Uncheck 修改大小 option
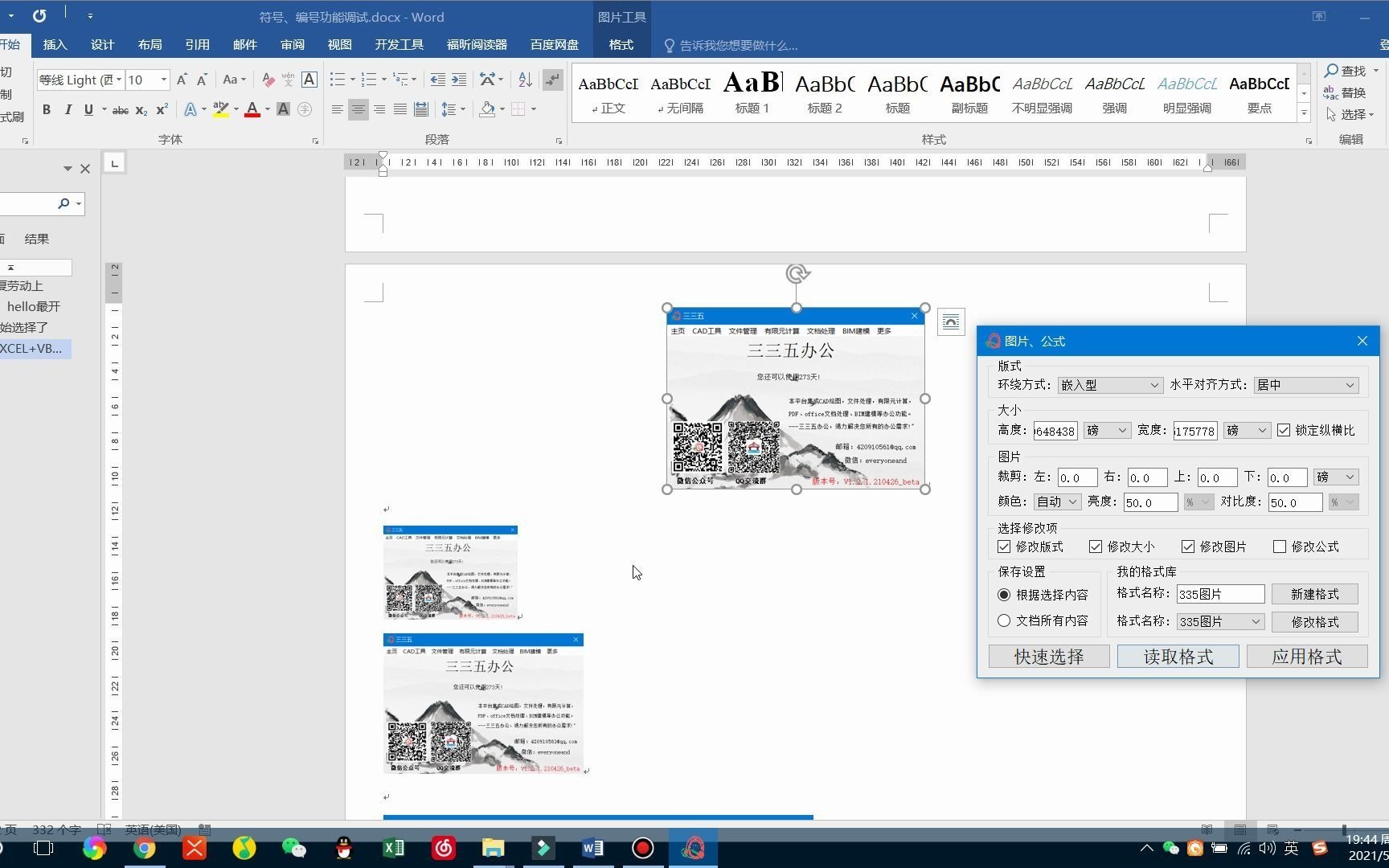Image resolution: width=1389 pixels, height=868 pixels. 1096,547
